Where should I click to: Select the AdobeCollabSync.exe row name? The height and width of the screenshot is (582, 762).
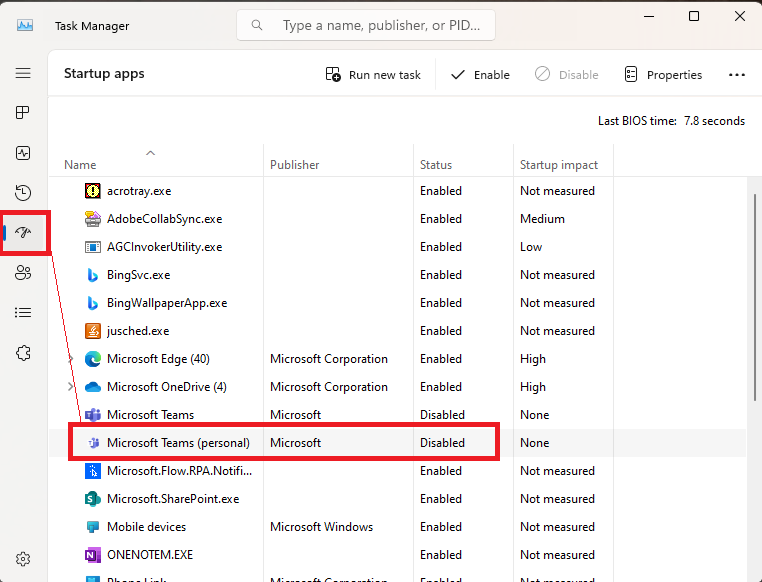[x=165, y=219]
